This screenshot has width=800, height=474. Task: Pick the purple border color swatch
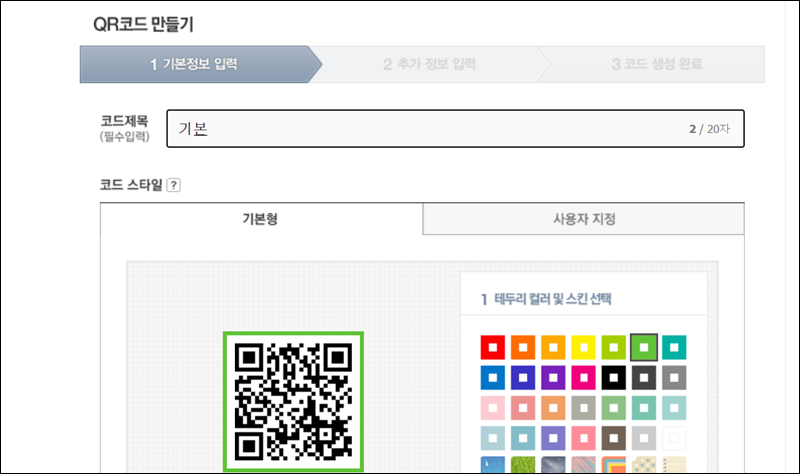pos(553,378)
